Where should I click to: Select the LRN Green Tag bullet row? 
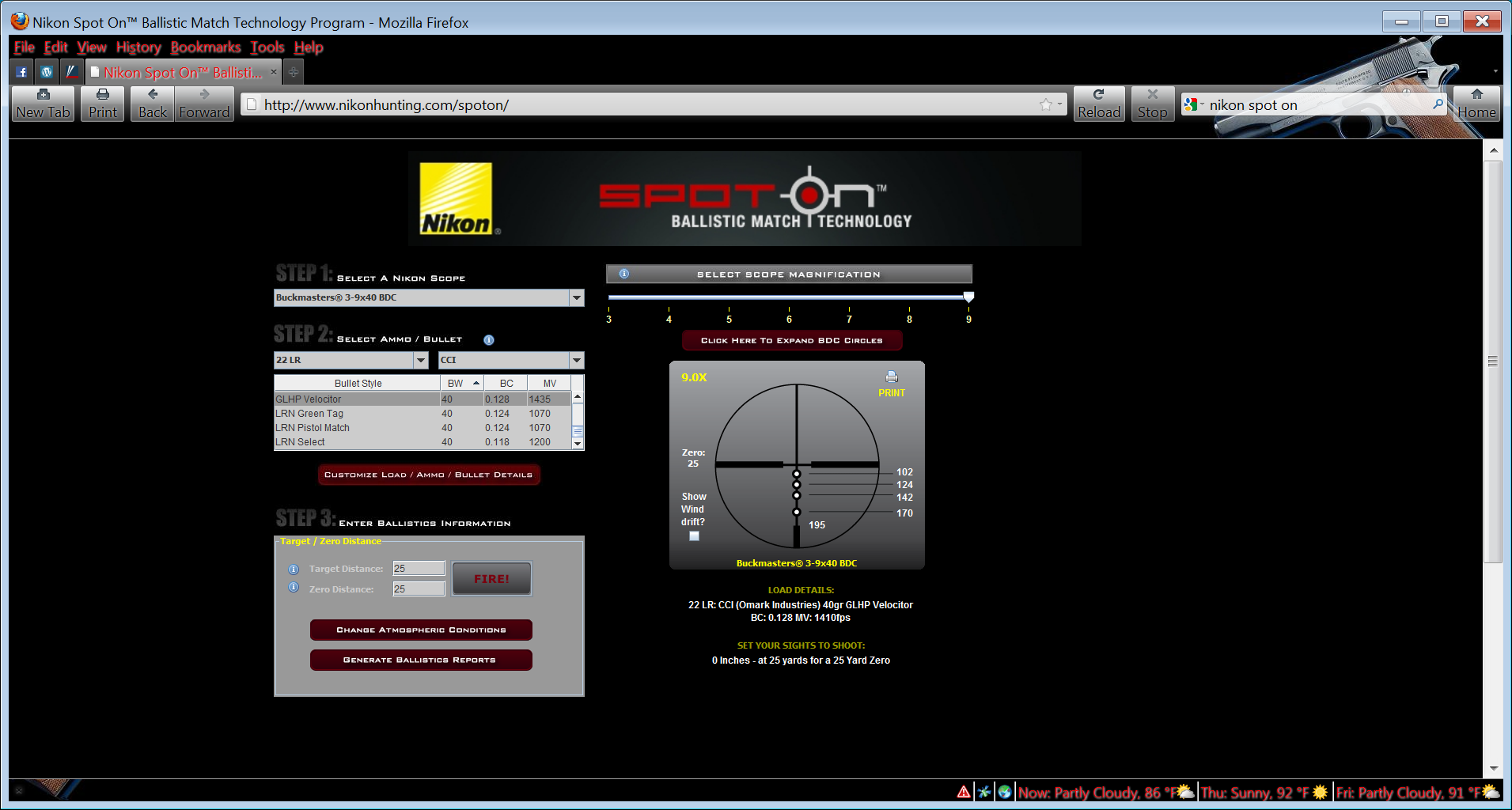point(423,414)
